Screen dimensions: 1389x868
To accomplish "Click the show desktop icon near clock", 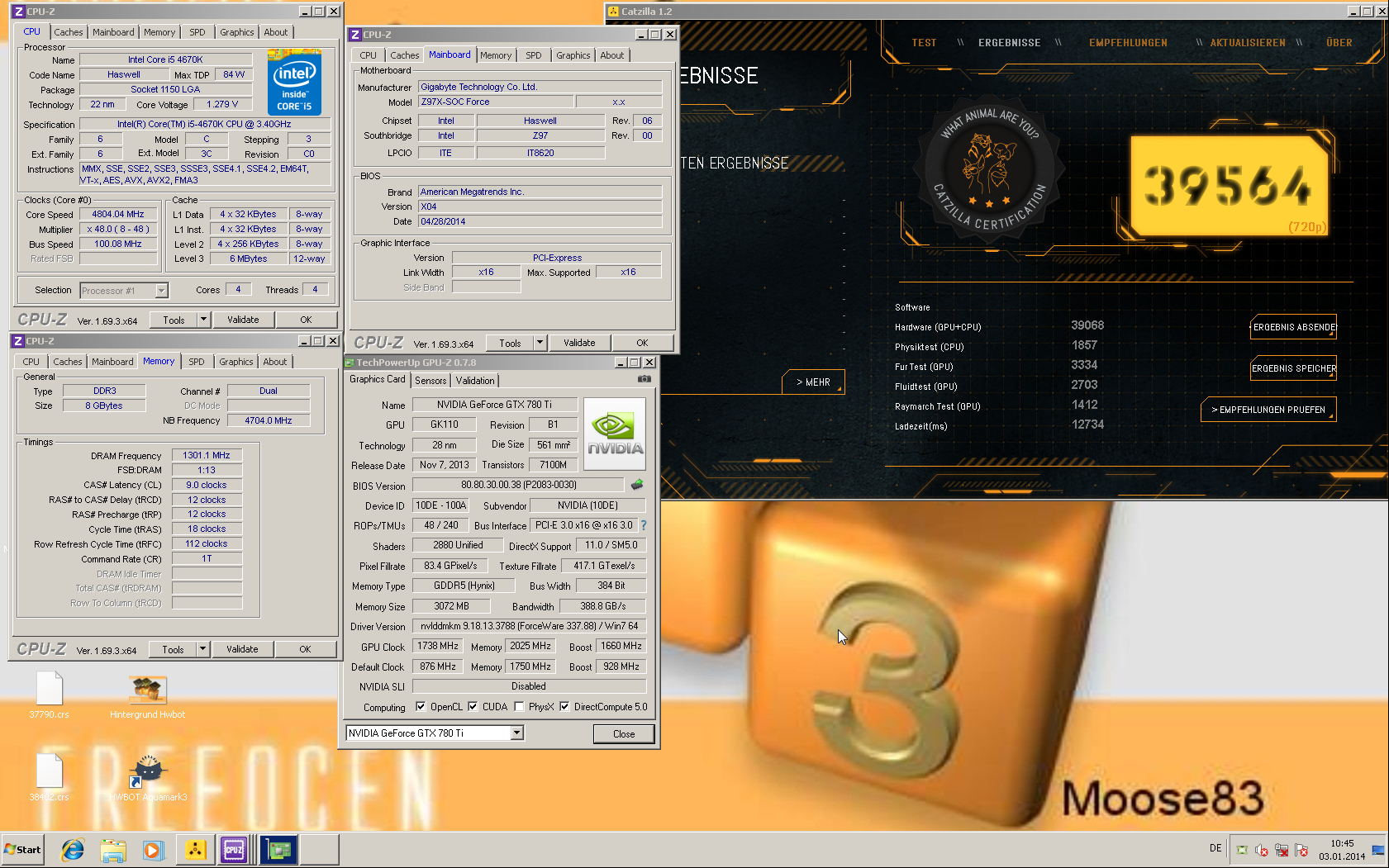I will point(1377,850).
